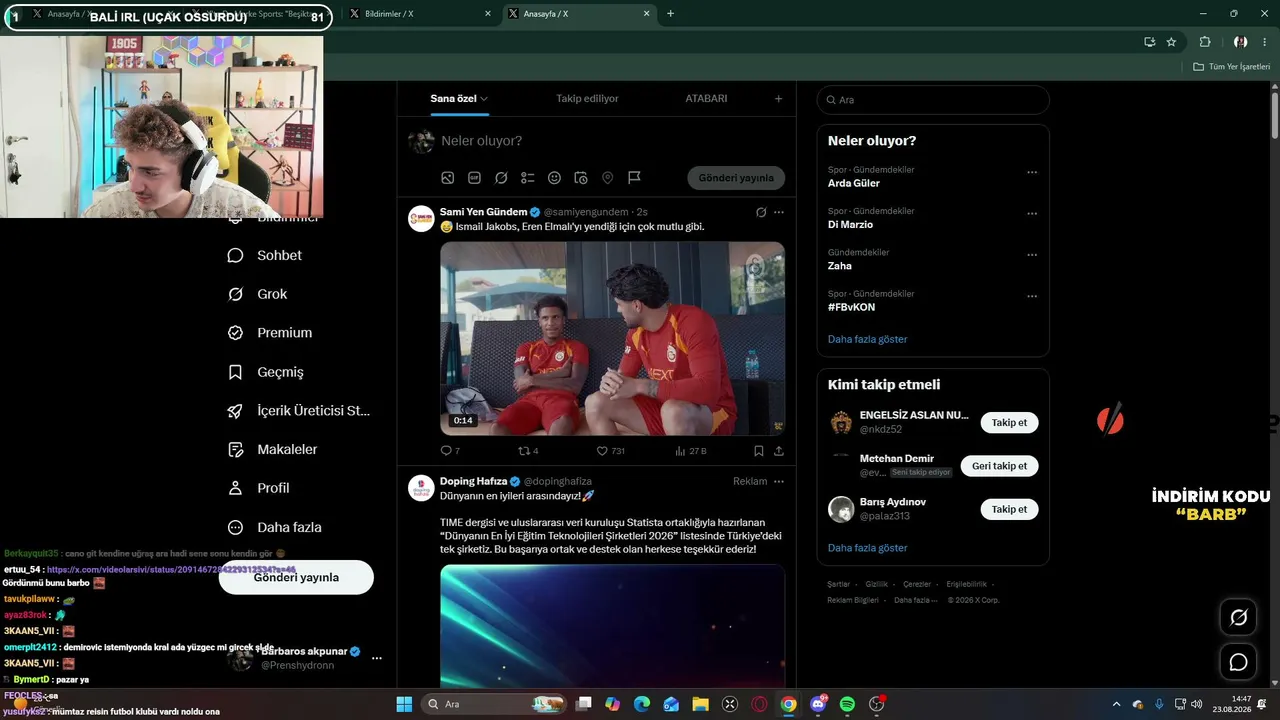Click the sidebar Gönderi yayınla button

tap(296, 577)
